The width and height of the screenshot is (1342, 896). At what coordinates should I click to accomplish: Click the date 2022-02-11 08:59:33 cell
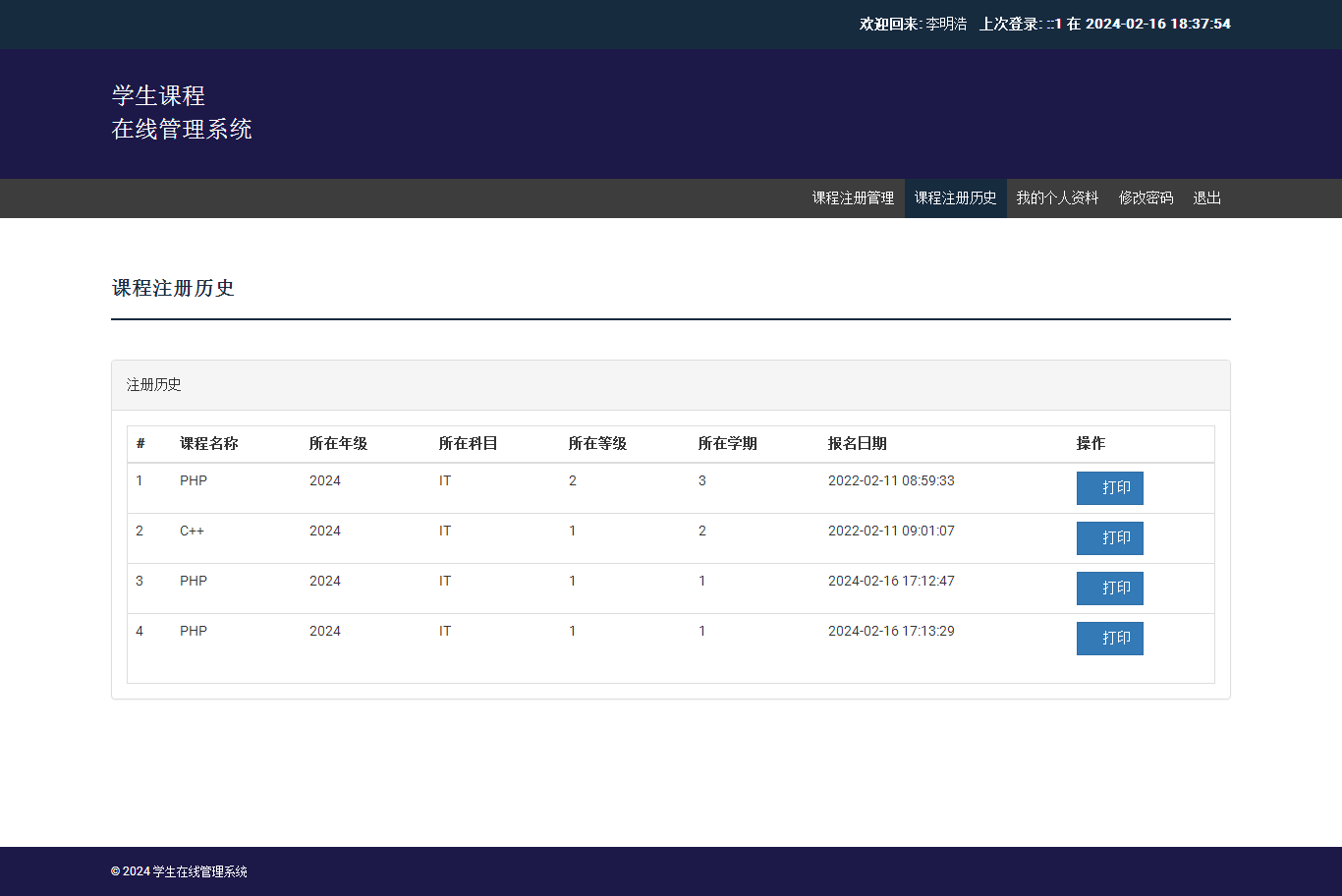[891, 481]
